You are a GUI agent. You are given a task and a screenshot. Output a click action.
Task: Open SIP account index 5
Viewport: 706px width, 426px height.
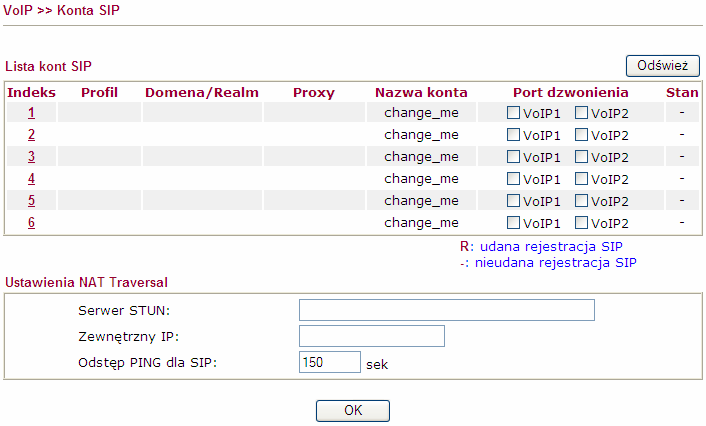pos(31,200)
